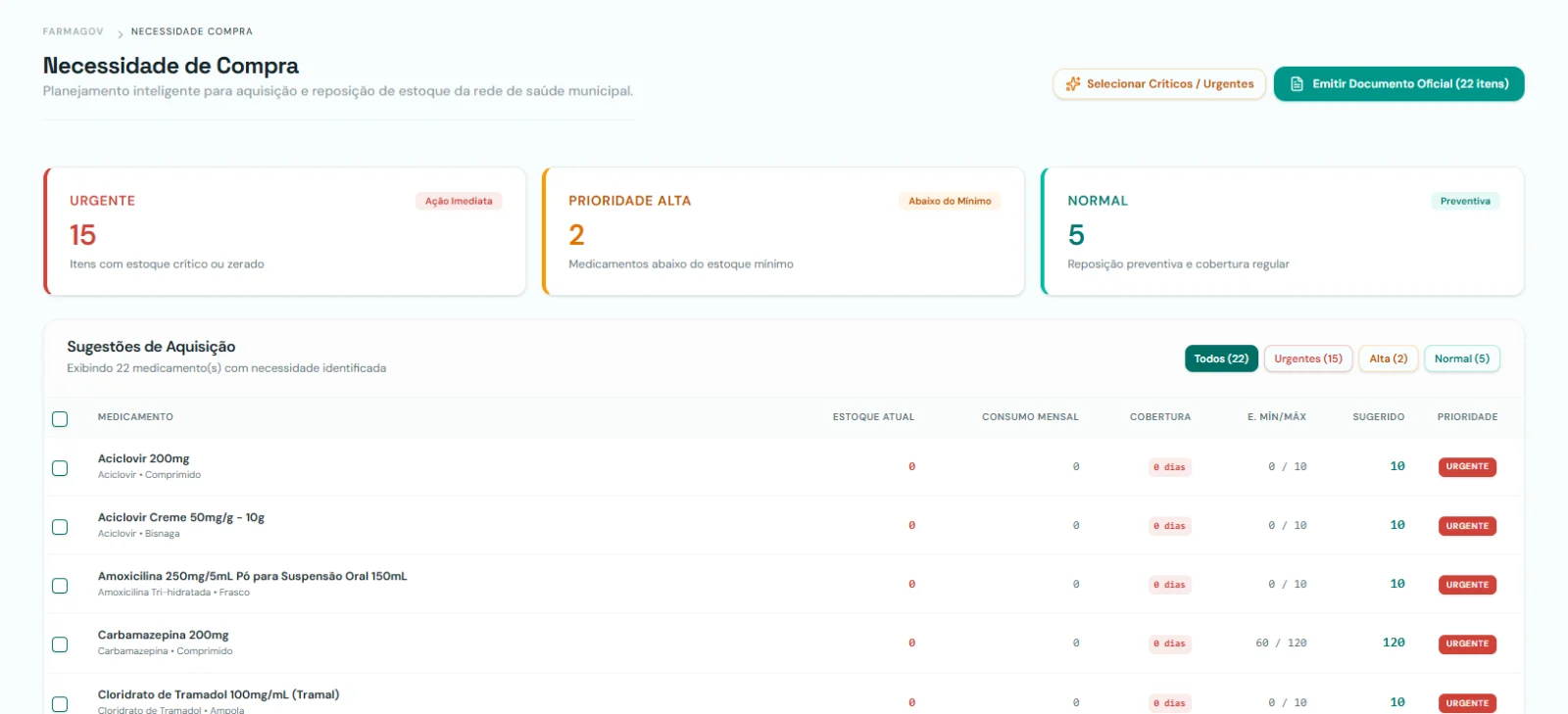Screen dimensions: 1568x714
Task: Click Emitir Documento Oficial (22 itens) button
Action: [x=1399, y=84]
